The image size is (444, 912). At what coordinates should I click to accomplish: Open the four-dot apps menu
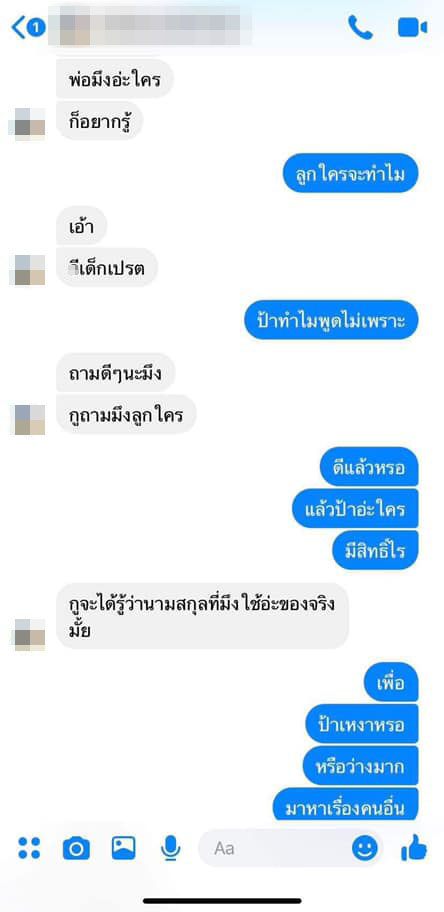click(x=29, y=848)
